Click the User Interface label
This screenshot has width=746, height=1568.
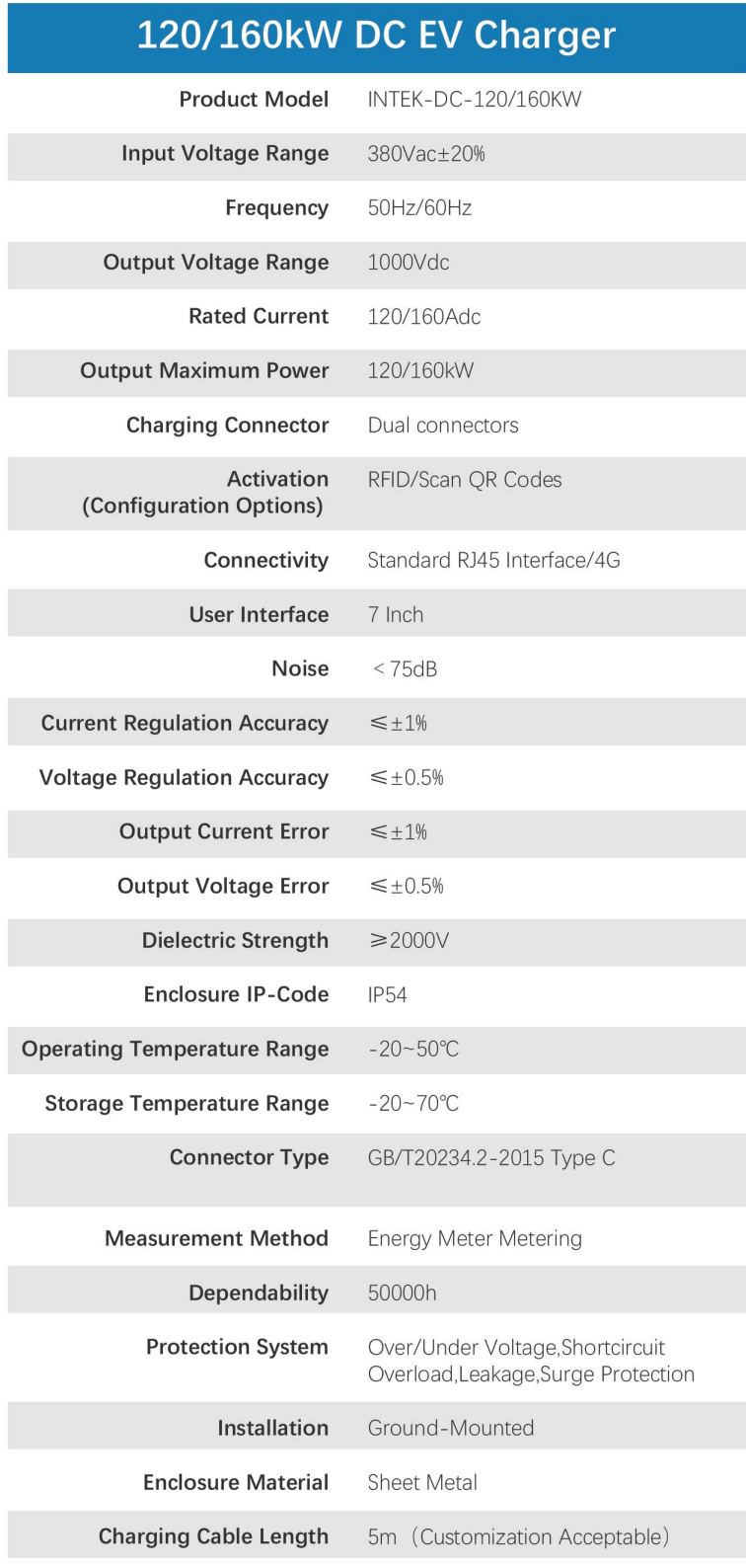pyautogui.click(x=259, y=615)
